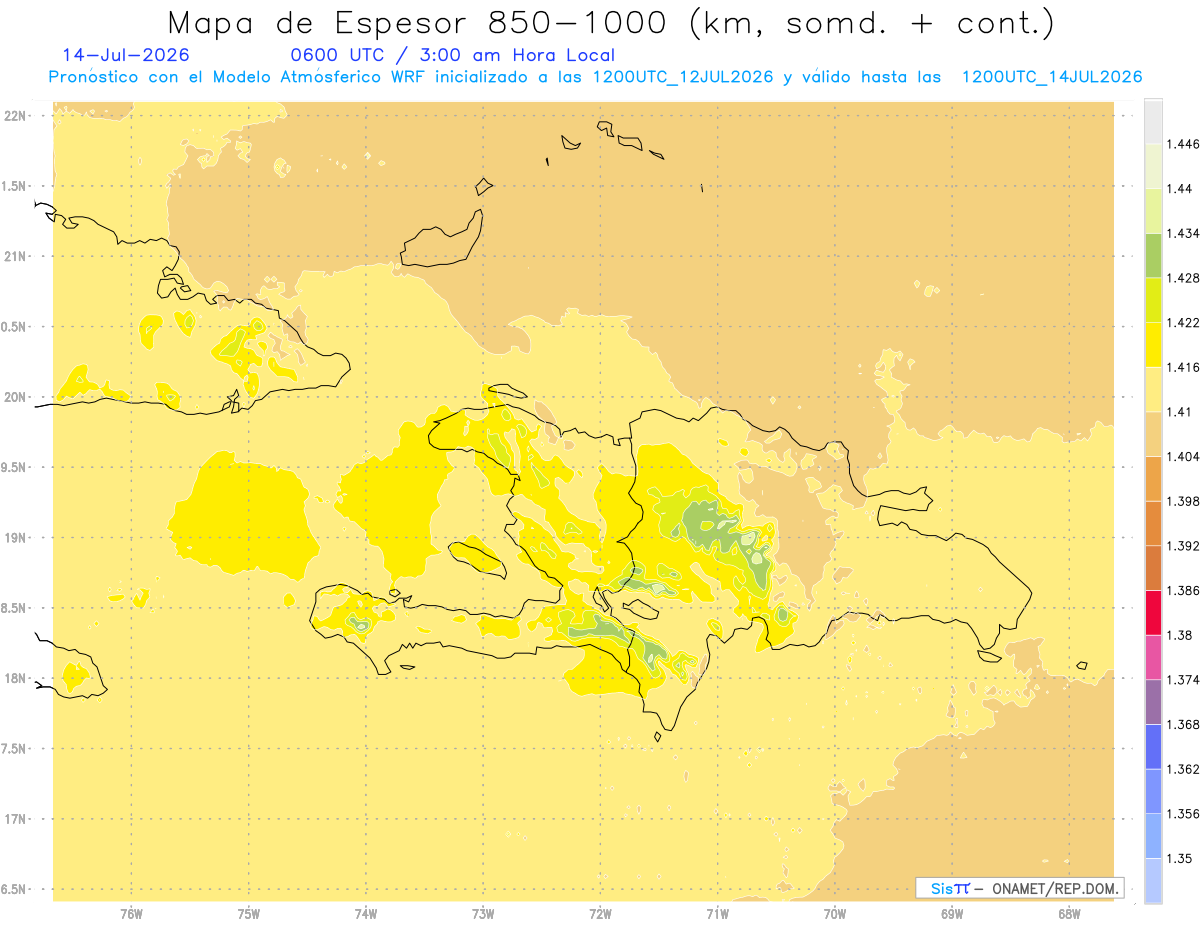Click the 1.404 colorbar value

click(x=1182, y=456)
